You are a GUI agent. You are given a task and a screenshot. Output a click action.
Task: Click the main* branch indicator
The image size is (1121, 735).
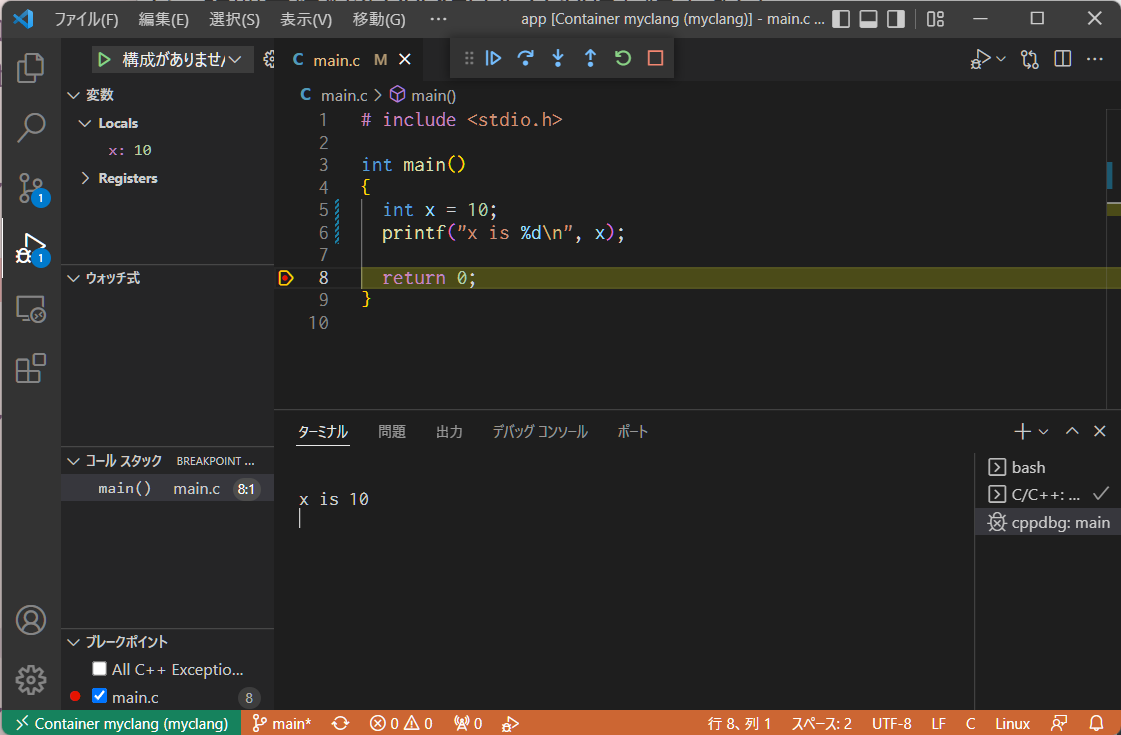click(288, 722)
